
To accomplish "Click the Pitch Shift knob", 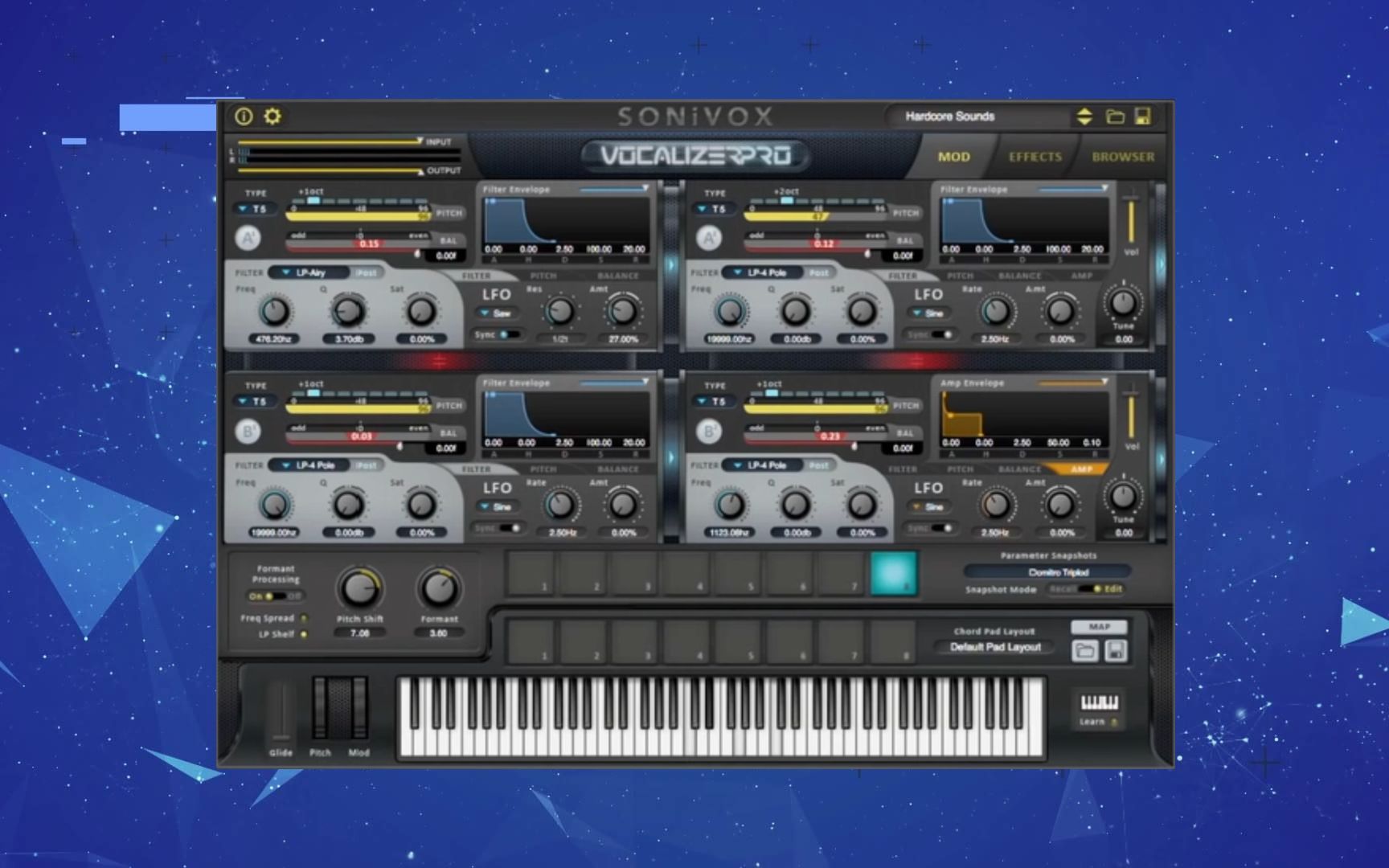I will pos(359,588).
